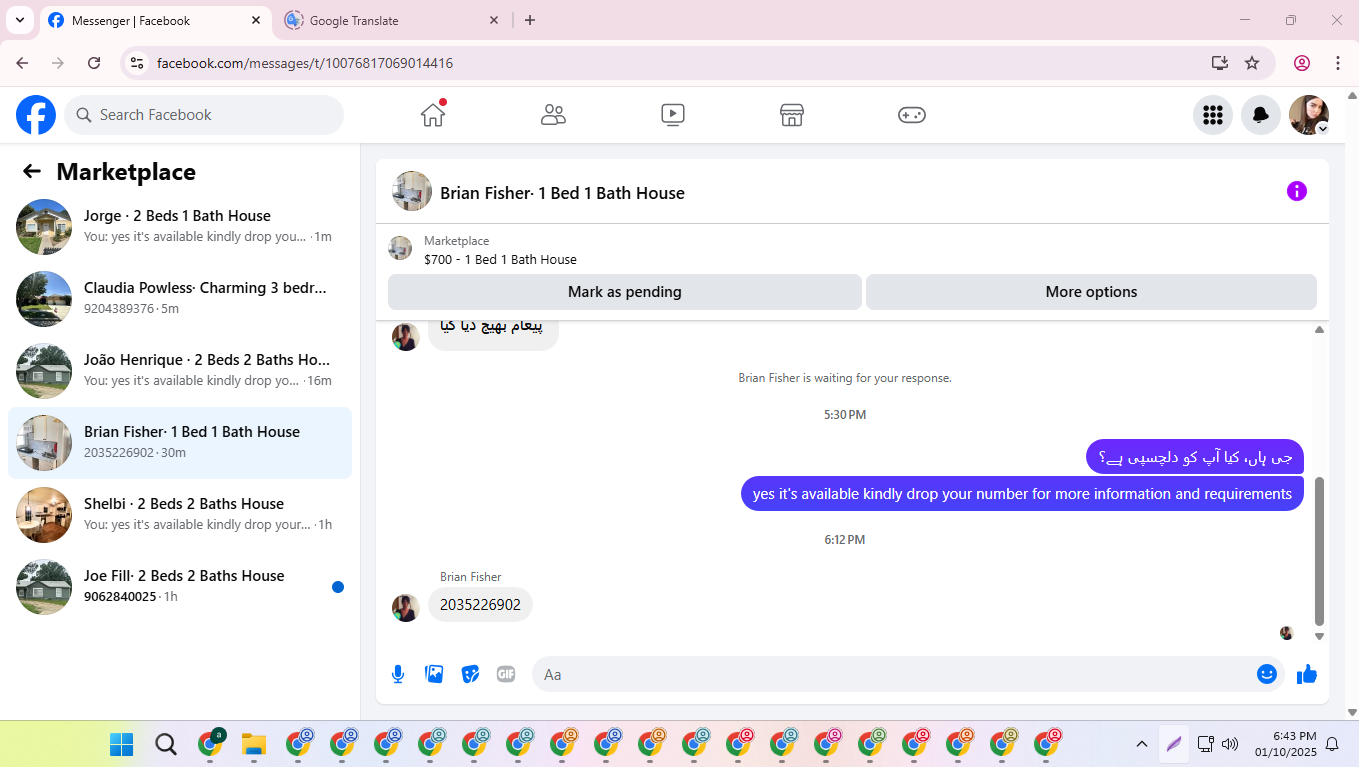Open conversation information purple icon
Image resolution: width=1359 pixels, height=767 pixels.
(x=1297, y=191)
